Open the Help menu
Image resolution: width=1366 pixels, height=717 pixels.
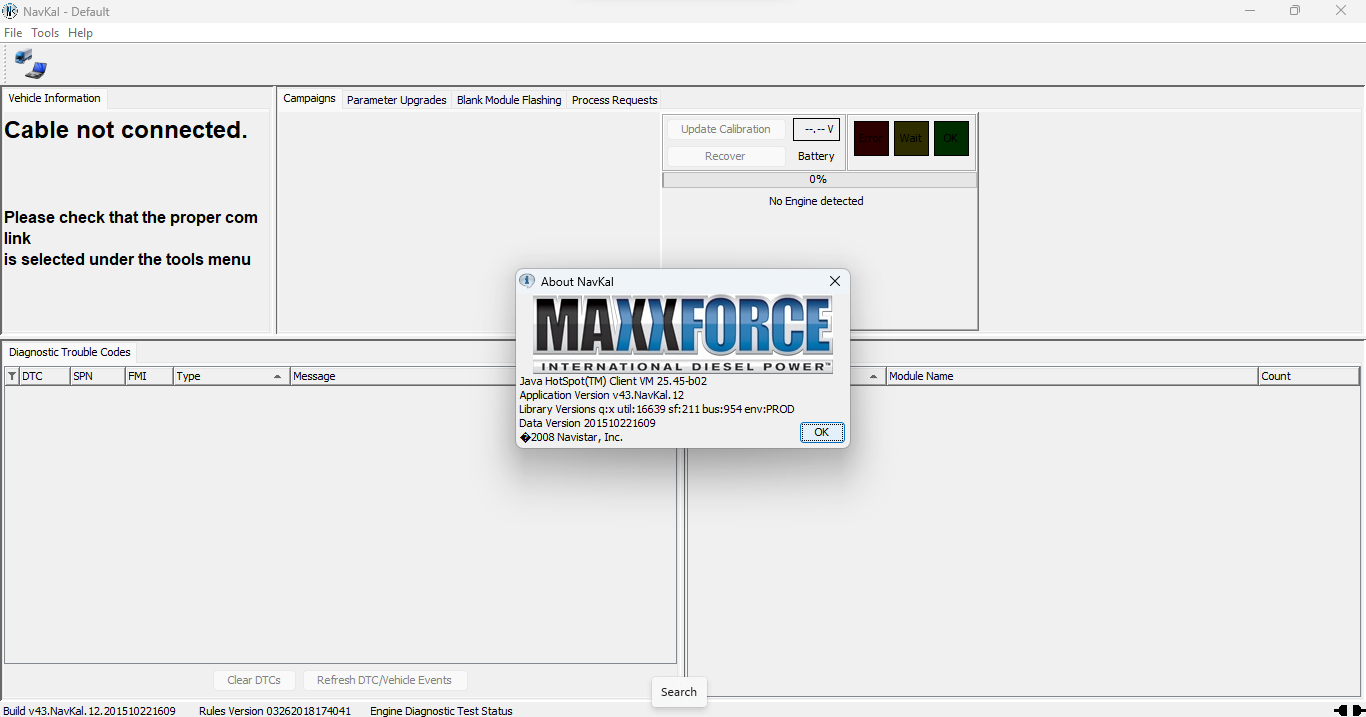(80, 33)
